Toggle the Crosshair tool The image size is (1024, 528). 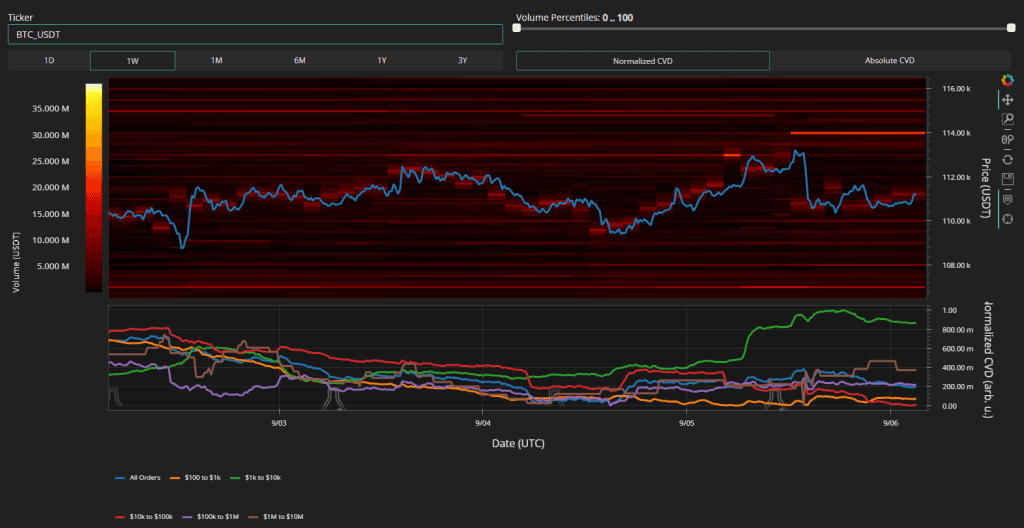point(1007,219)
